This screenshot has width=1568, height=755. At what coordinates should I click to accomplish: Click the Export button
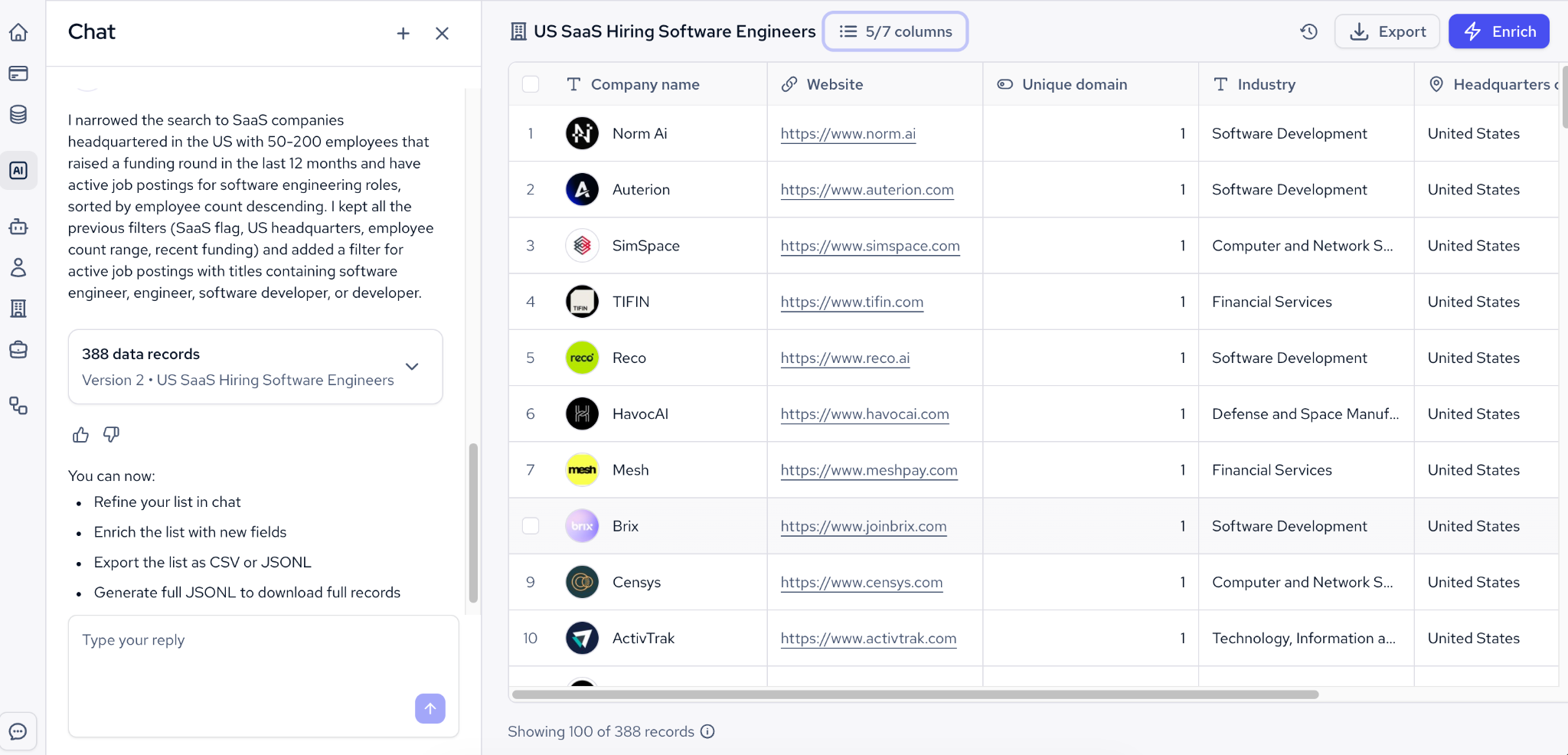click(x=1387, y=31)
